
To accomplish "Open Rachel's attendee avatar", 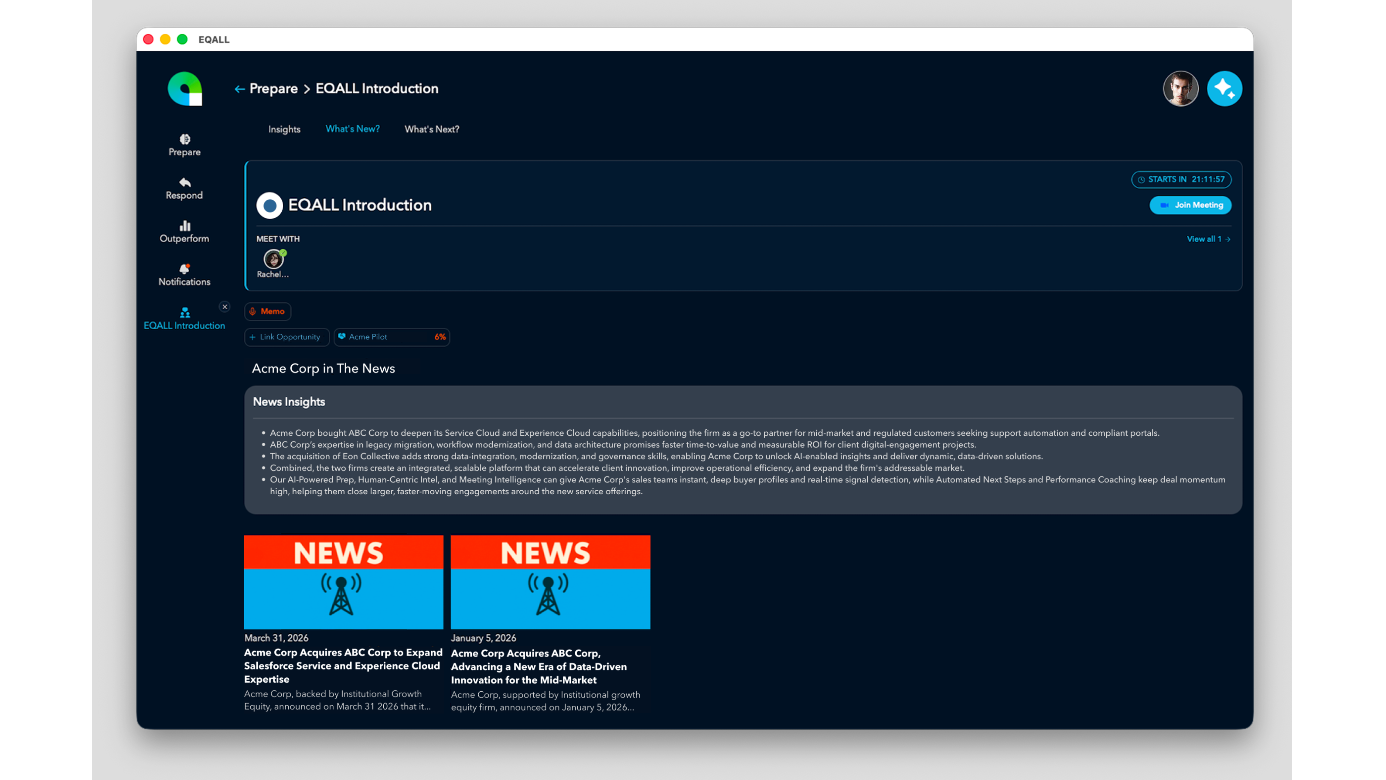I will (x=273, y=259).
